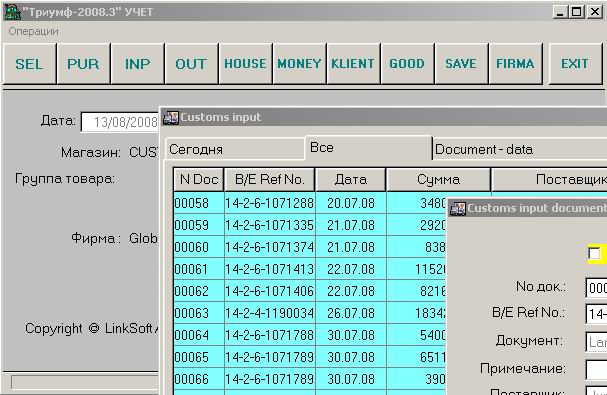
Task: Sort by the N Doc column header
Action: 199,180
